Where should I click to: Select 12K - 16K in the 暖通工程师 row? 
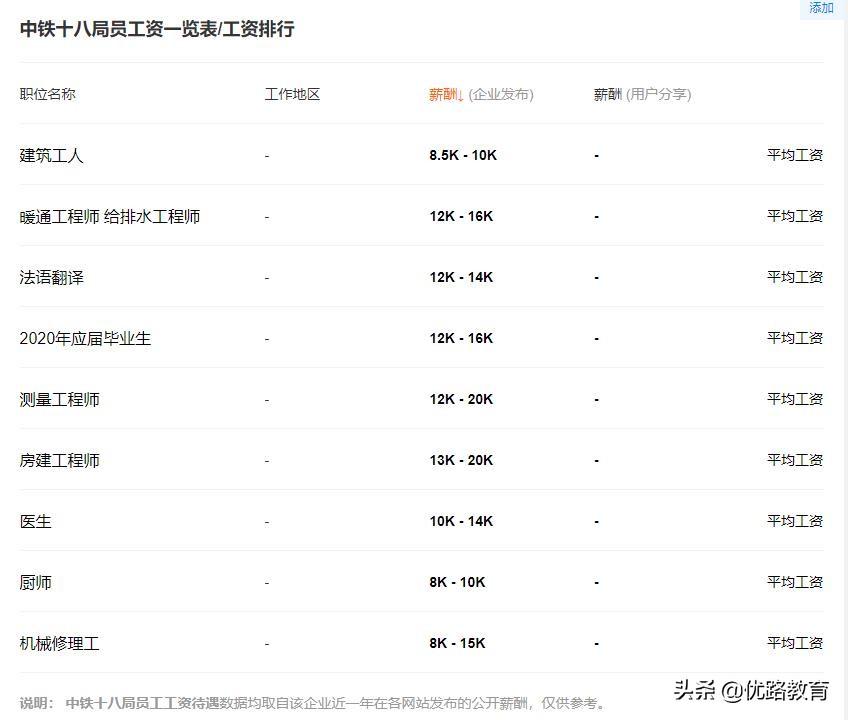coord(461,216)
